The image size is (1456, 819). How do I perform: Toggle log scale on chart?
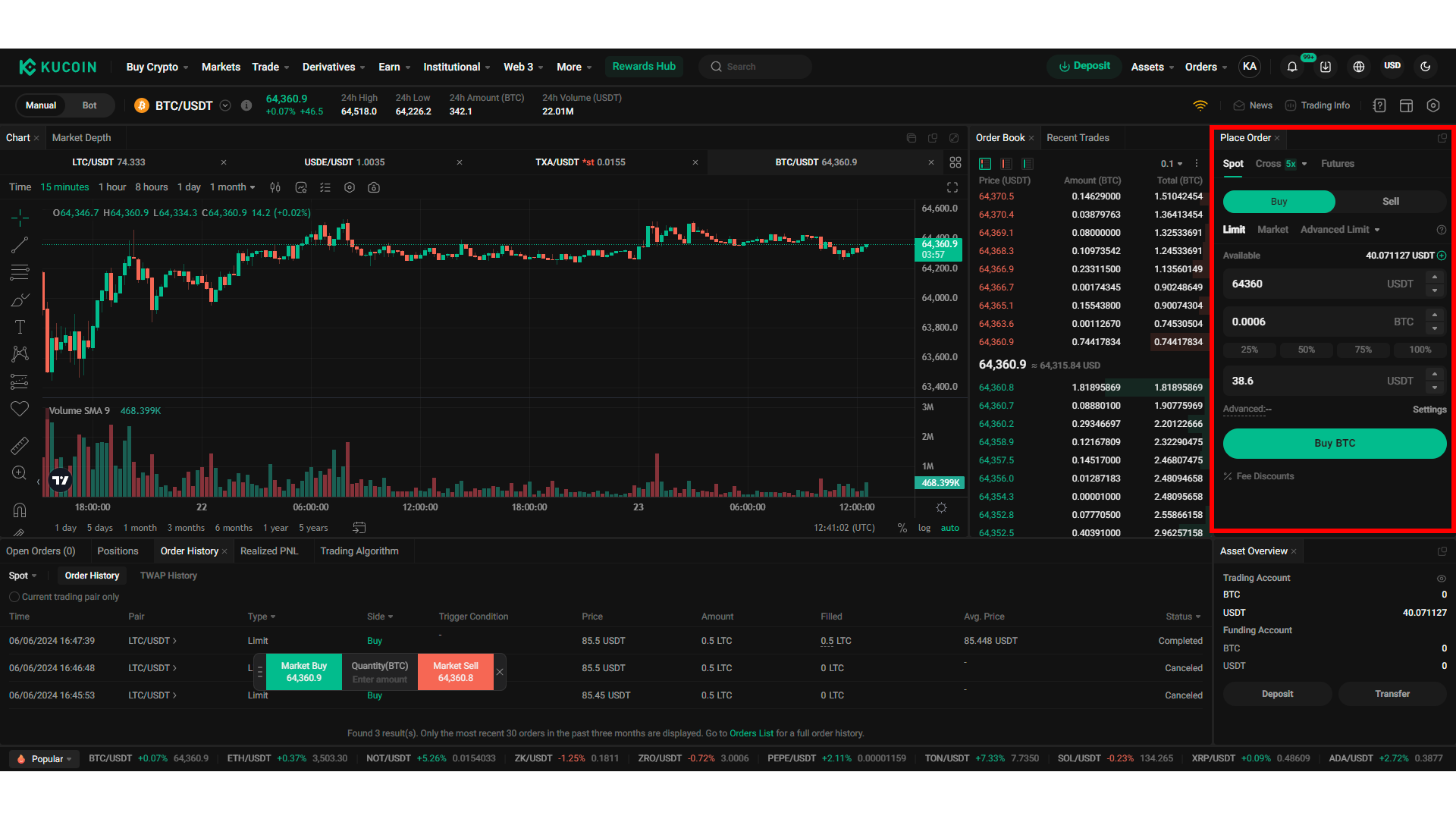tap(924, 528)
